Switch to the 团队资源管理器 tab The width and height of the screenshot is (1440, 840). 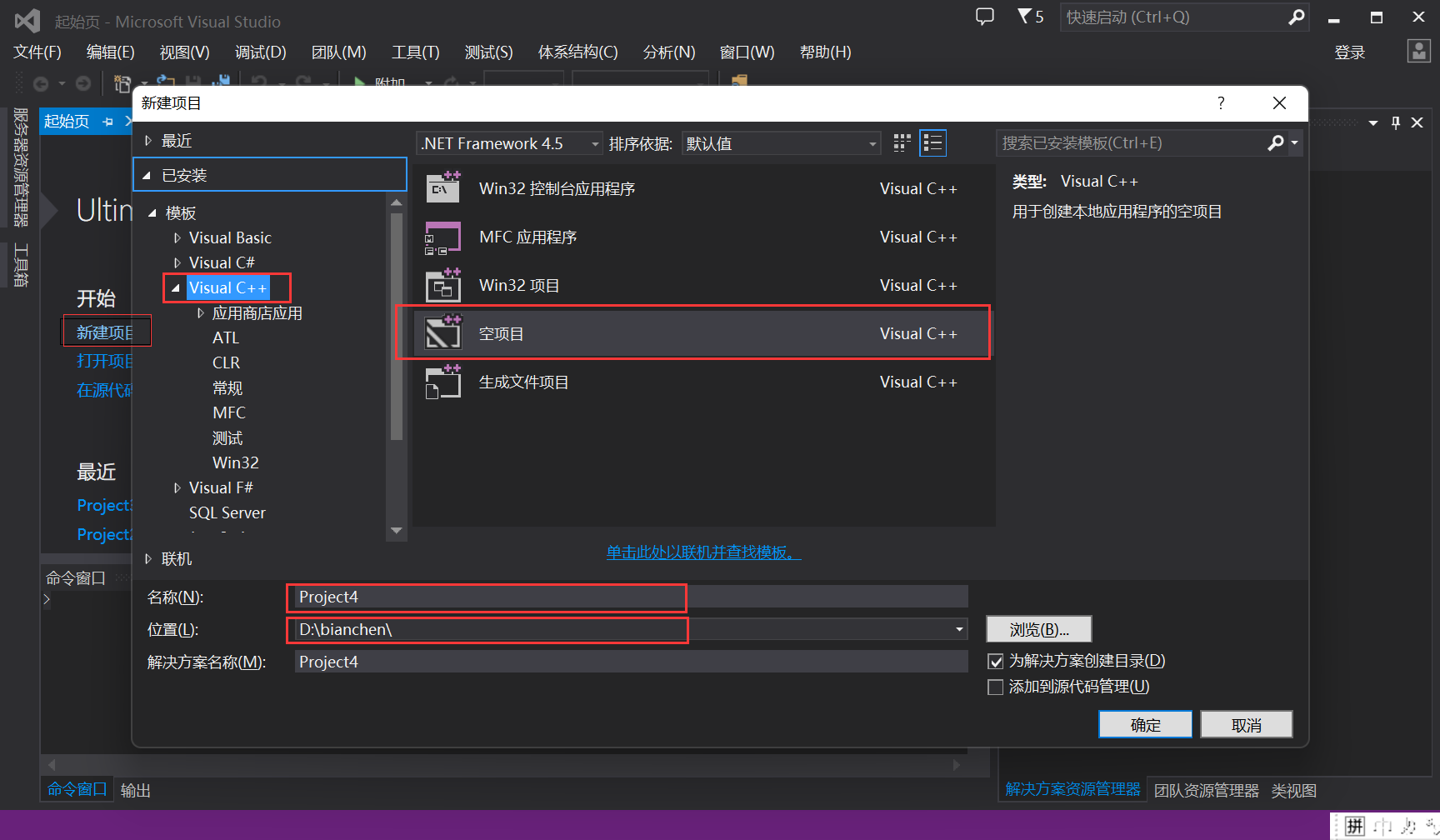tap(1207, 790)
